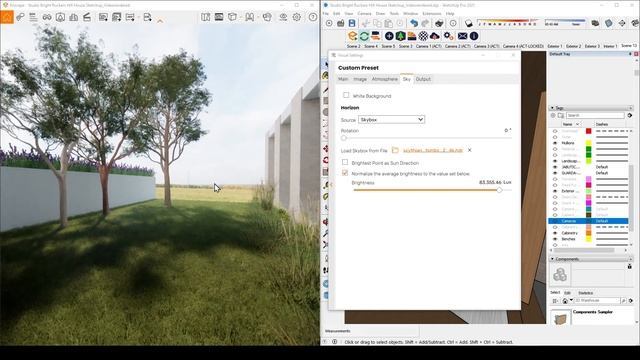This screenshot has width=640, height=360.
Task: Click SketchUp print icon
Action: 439,24
